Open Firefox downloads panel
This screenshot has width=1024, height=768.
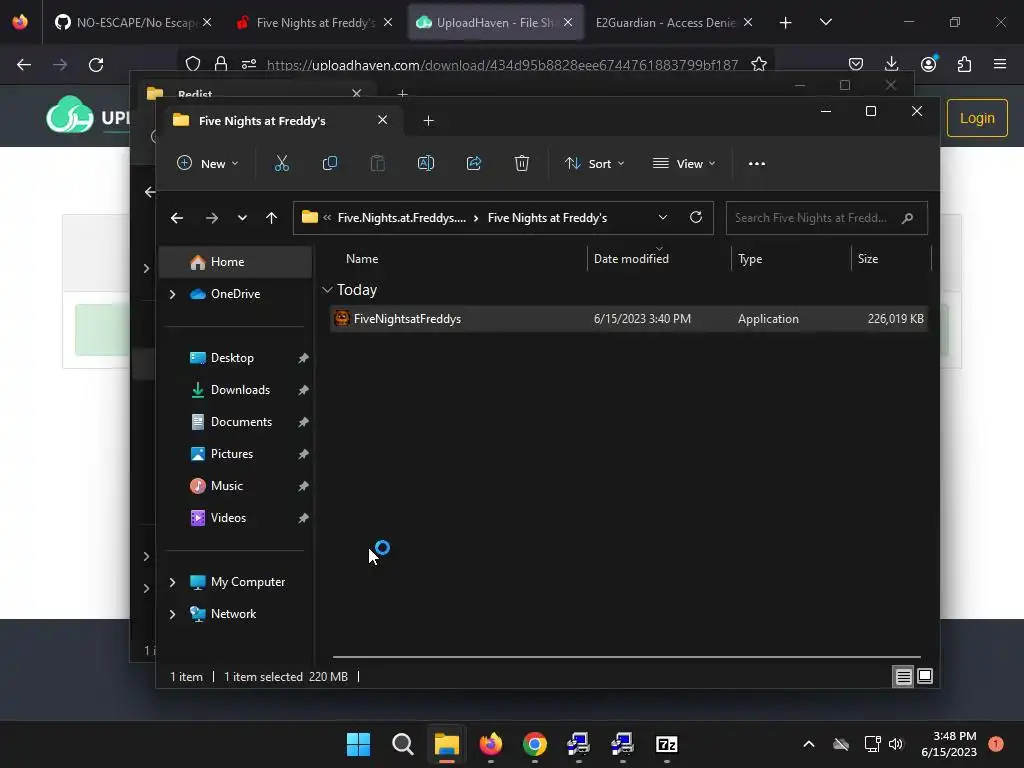click(891, 64)
